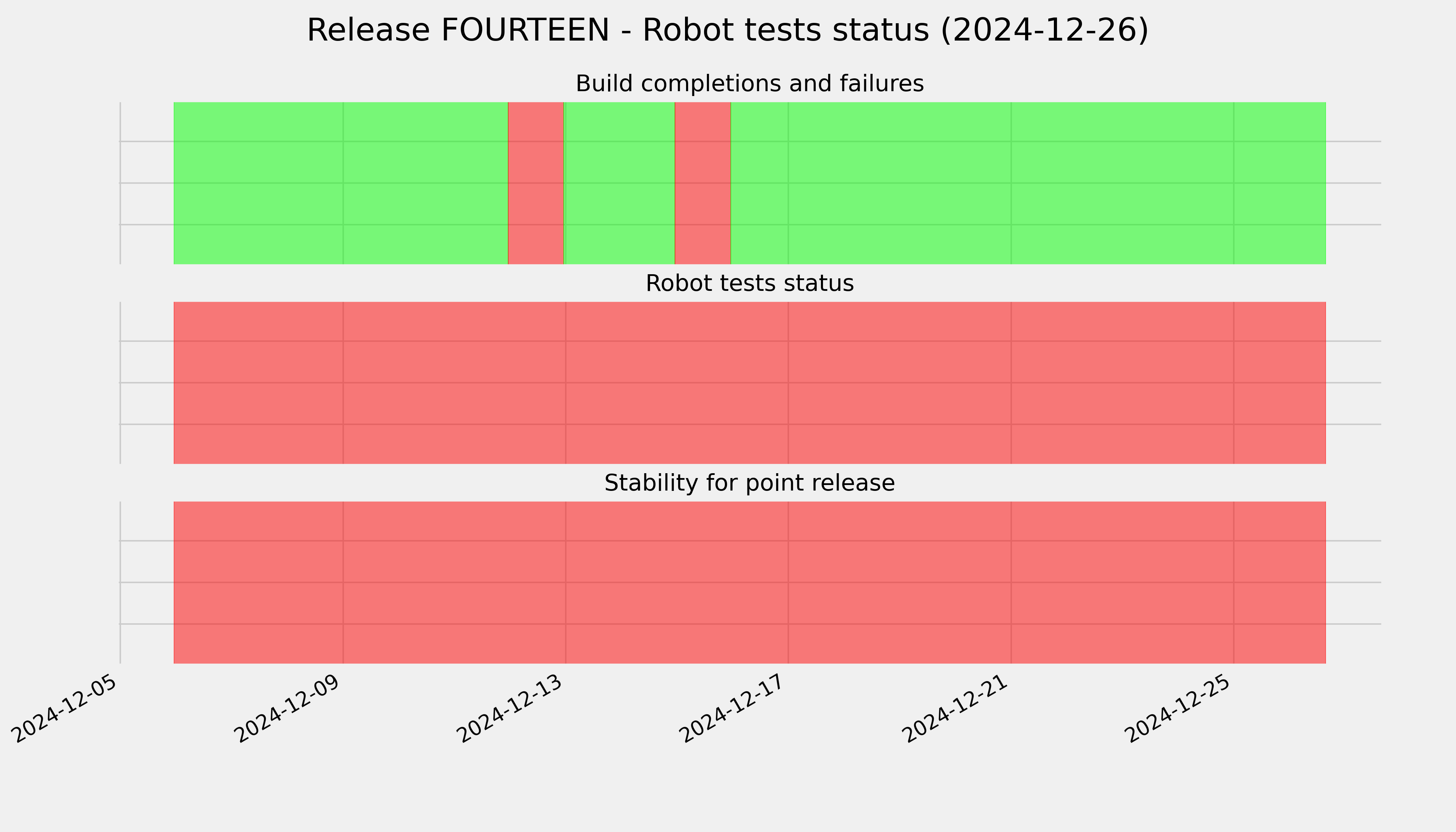Click the leftmost green build completion region
The image size is (1456, 832).
click(x=340, y=183)
